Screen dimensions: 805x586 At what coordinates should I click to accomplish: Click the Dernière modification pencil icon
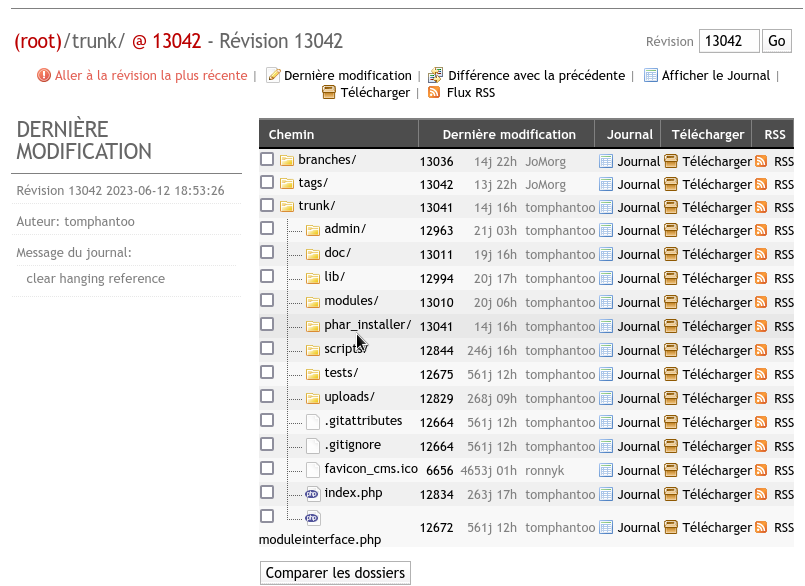tap(273, 75)
